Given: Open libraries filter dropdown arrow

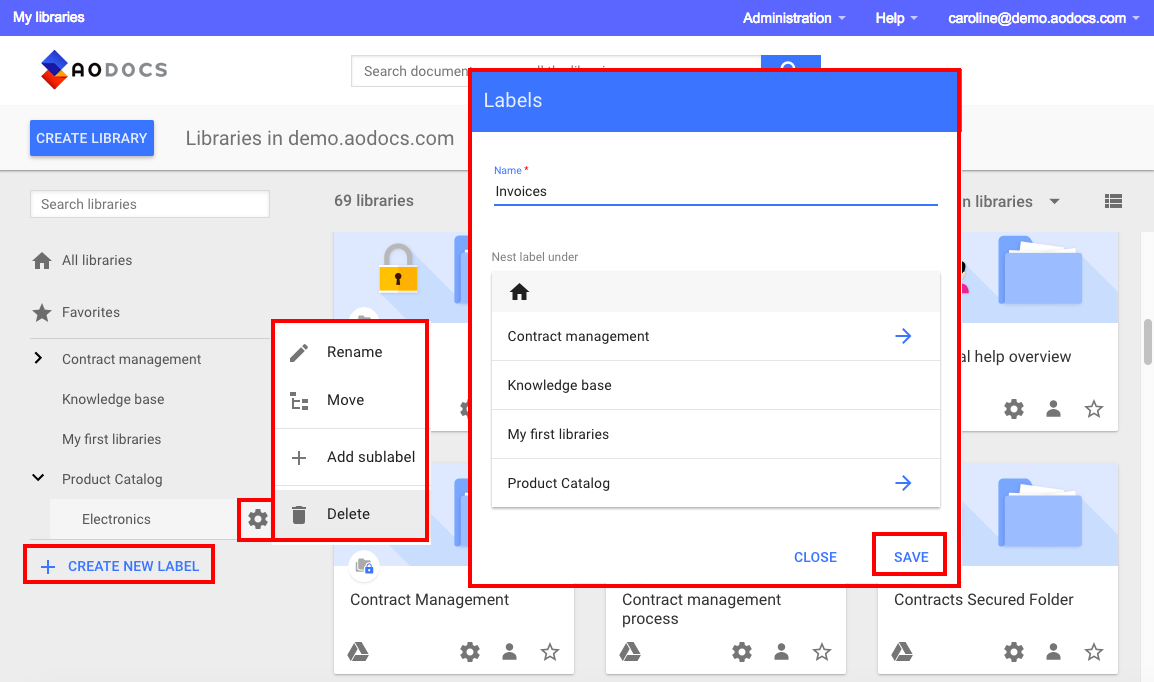Looking at the screenshot, I should [1055, 202].
